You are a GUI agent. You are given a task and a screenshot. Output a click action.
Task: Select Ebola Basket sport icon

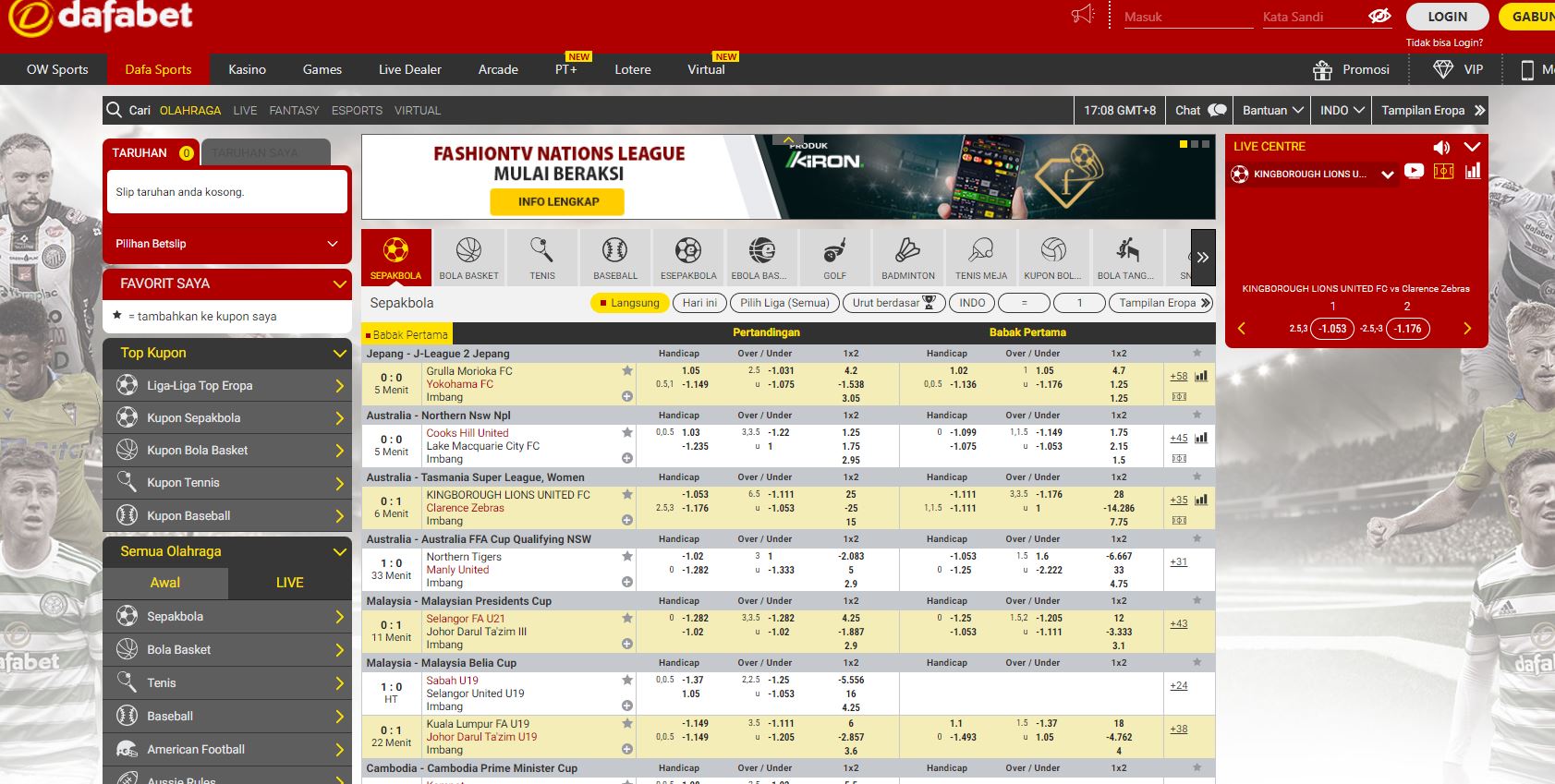tap(761, 257)
